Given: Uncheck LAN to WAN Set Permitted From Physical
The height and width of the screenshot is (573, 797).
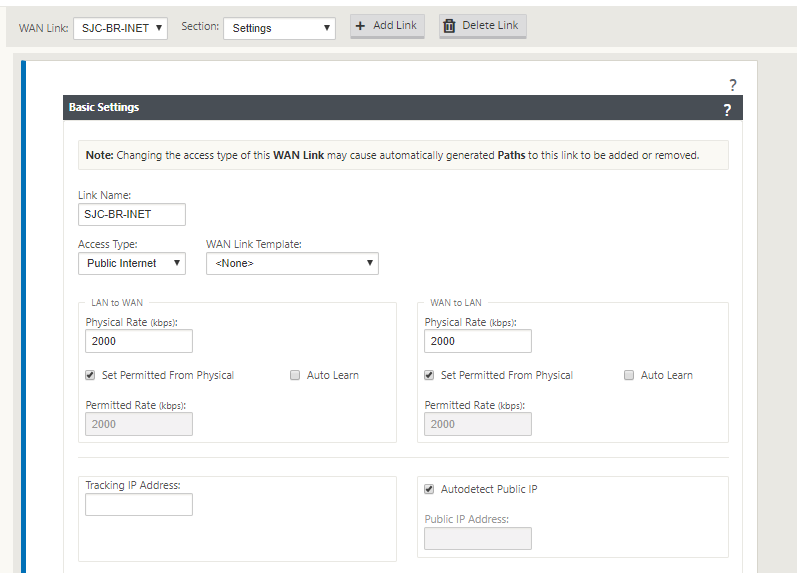Looking at the screenshot, I should (x=90, y=375).
